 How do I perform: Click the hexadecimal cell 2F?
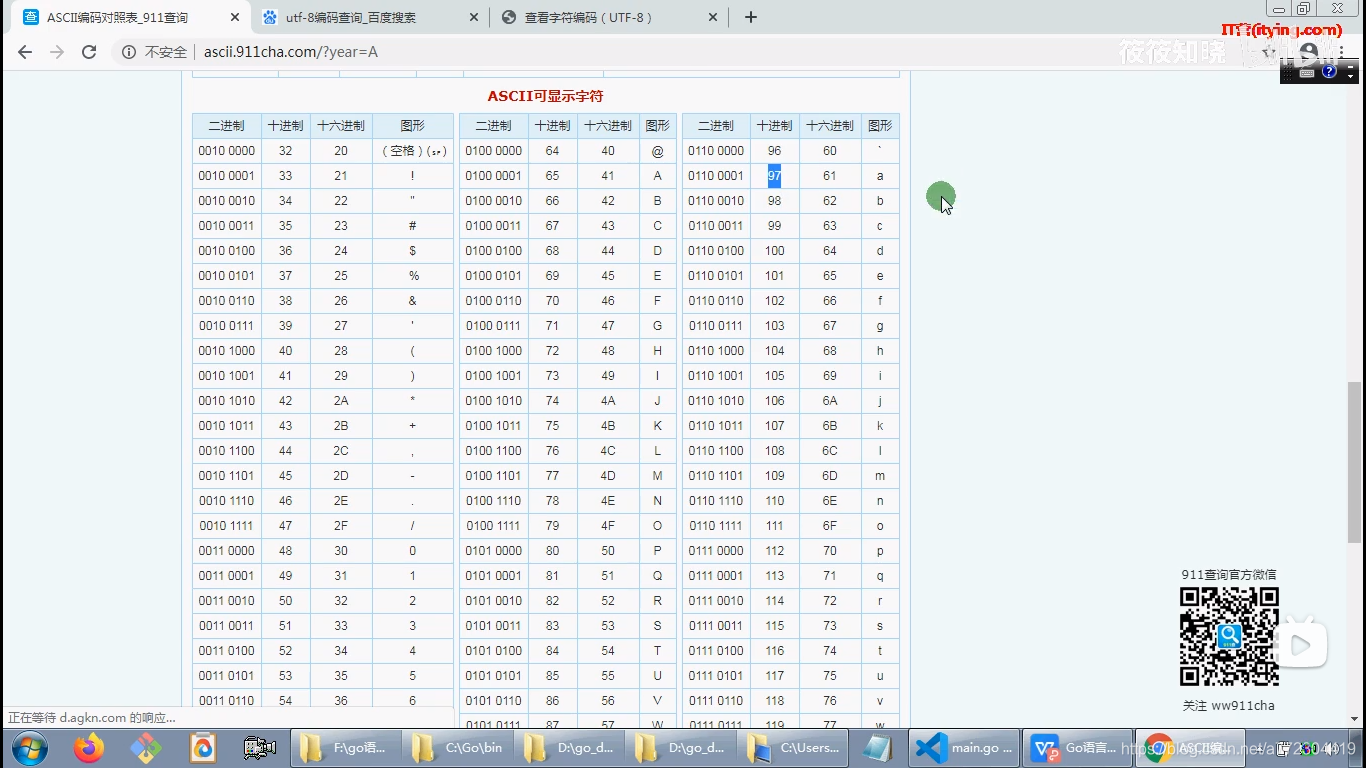tap(341, 526)
